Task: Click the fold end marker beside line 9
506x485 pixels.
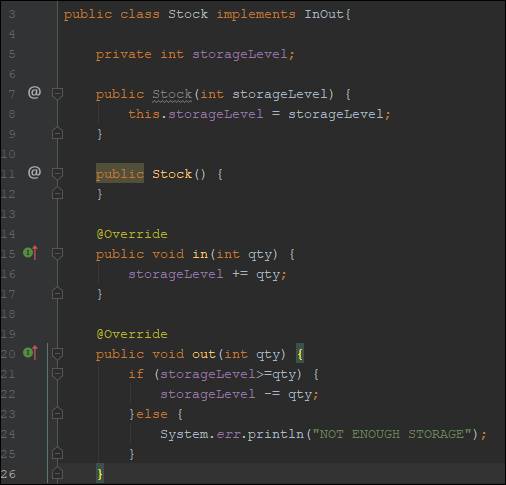Action: (57, 133)
